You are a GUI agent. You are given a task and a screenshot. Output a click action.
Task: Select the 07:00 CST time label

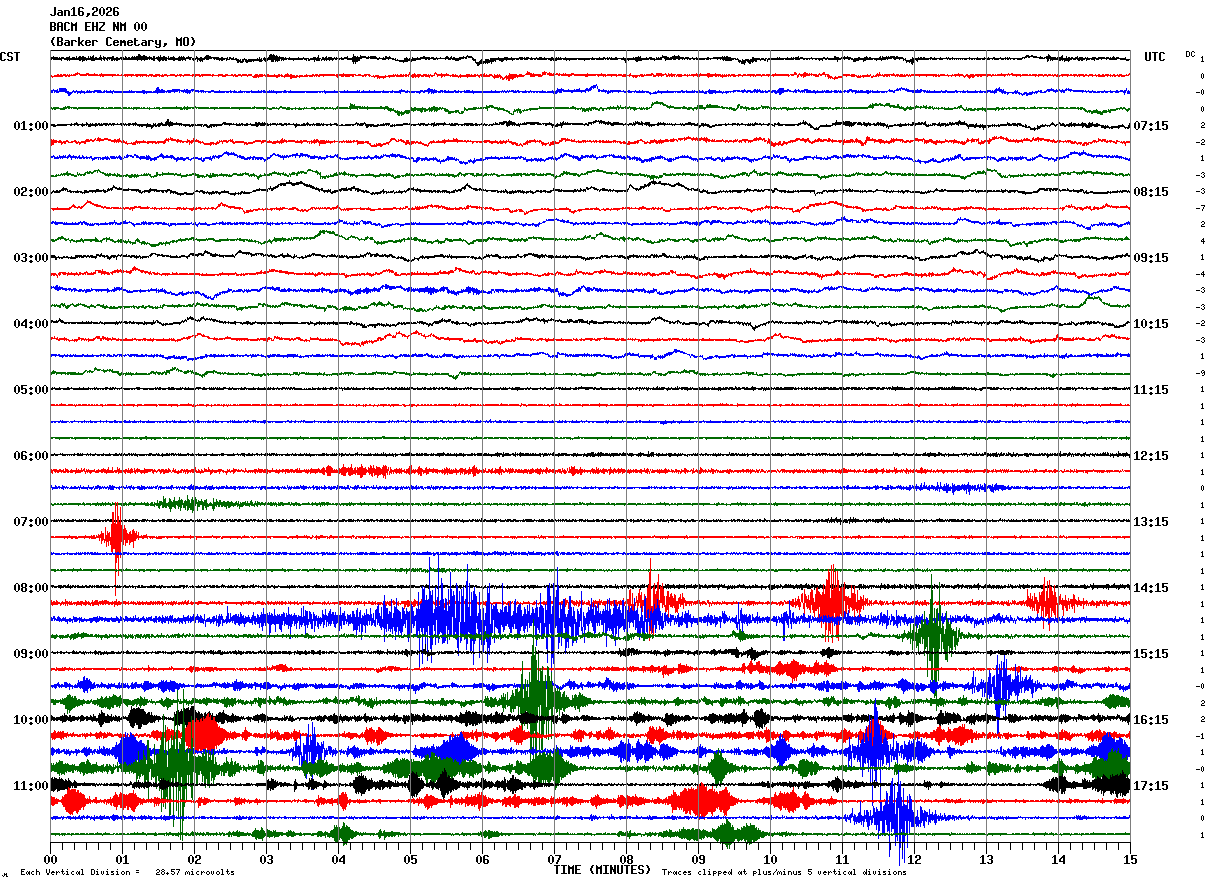pos(31,522)
